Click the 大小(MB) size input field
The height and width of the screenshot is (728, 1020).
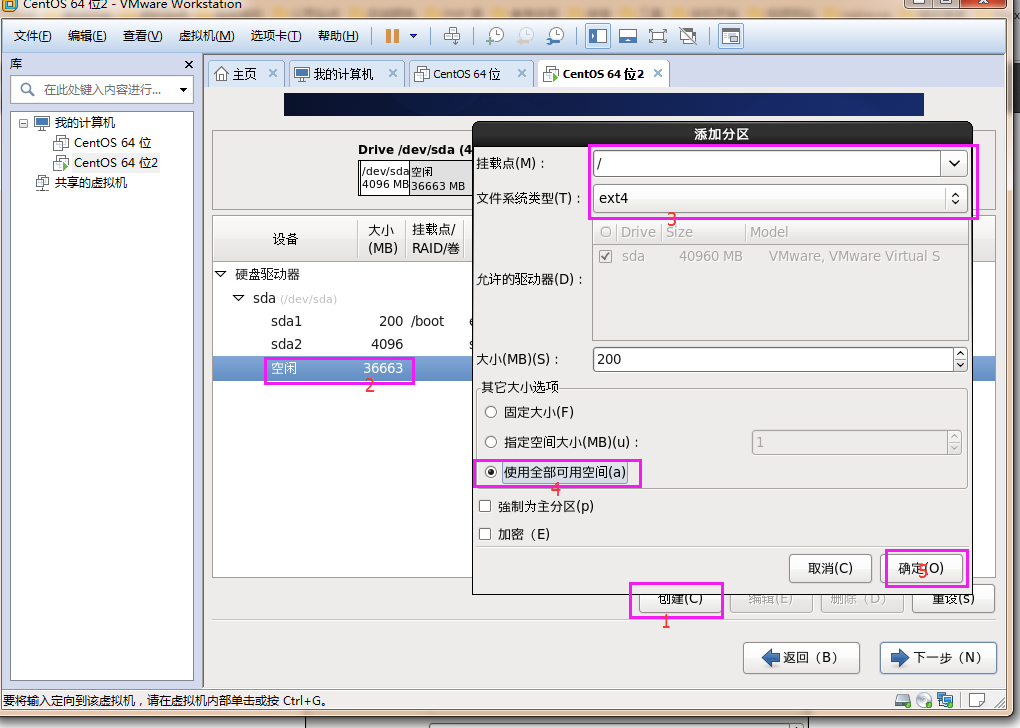click(x=772, y=359)
